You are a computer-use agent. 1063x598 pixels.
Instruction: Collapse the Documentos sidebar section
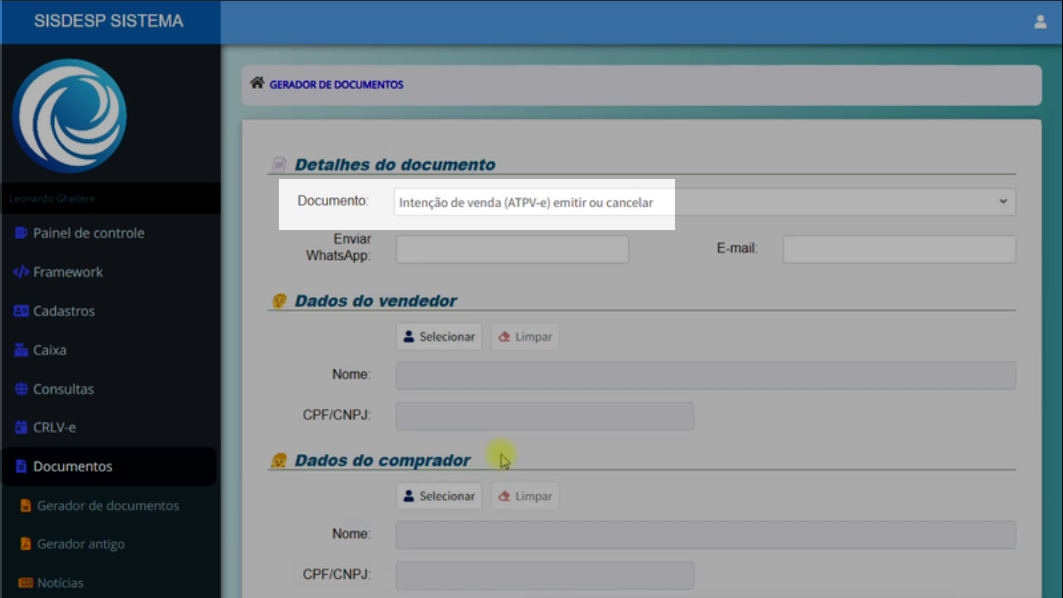point(72,467)
